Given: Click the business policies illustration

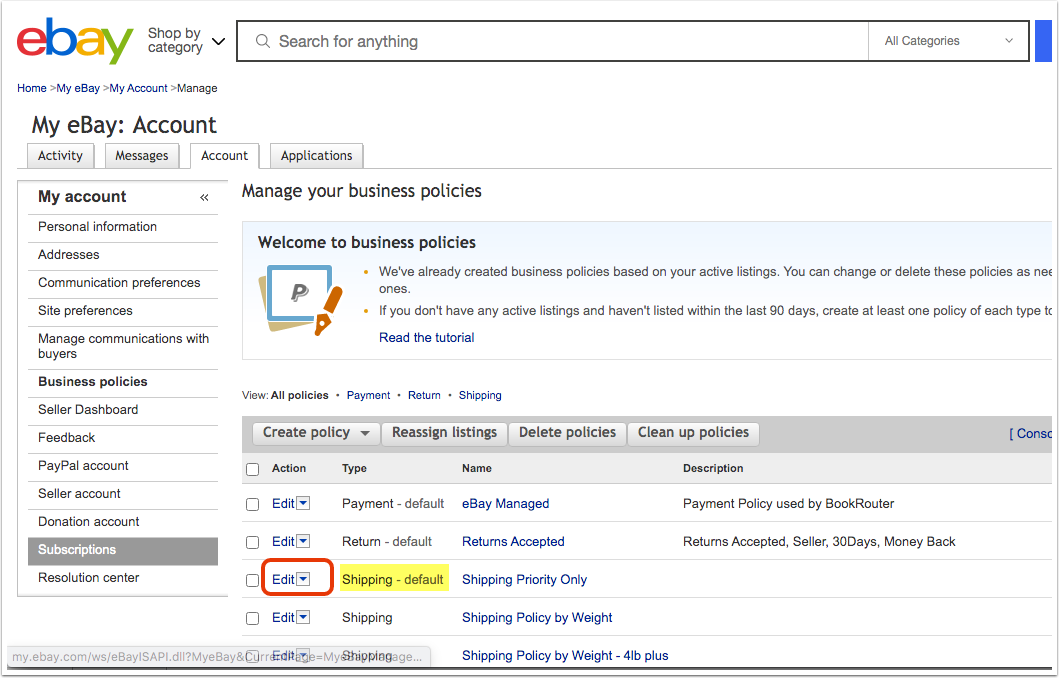Looking at the screenshot, I should pos(301,300).
